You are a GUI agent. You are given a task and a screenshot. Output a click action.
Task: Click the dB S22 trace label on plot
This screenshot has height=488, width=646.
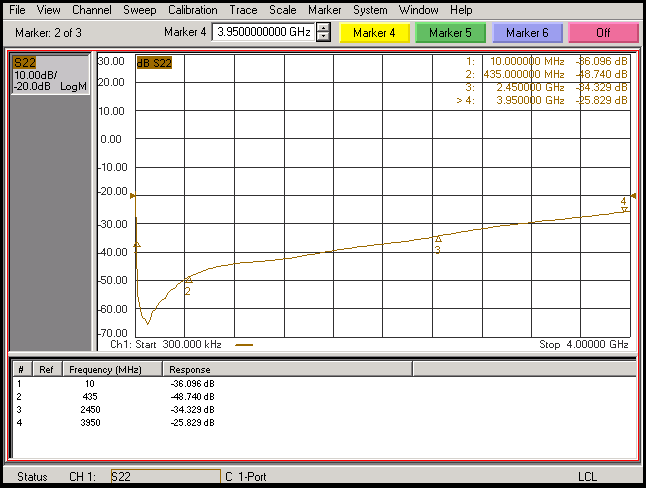coord(154,63)
